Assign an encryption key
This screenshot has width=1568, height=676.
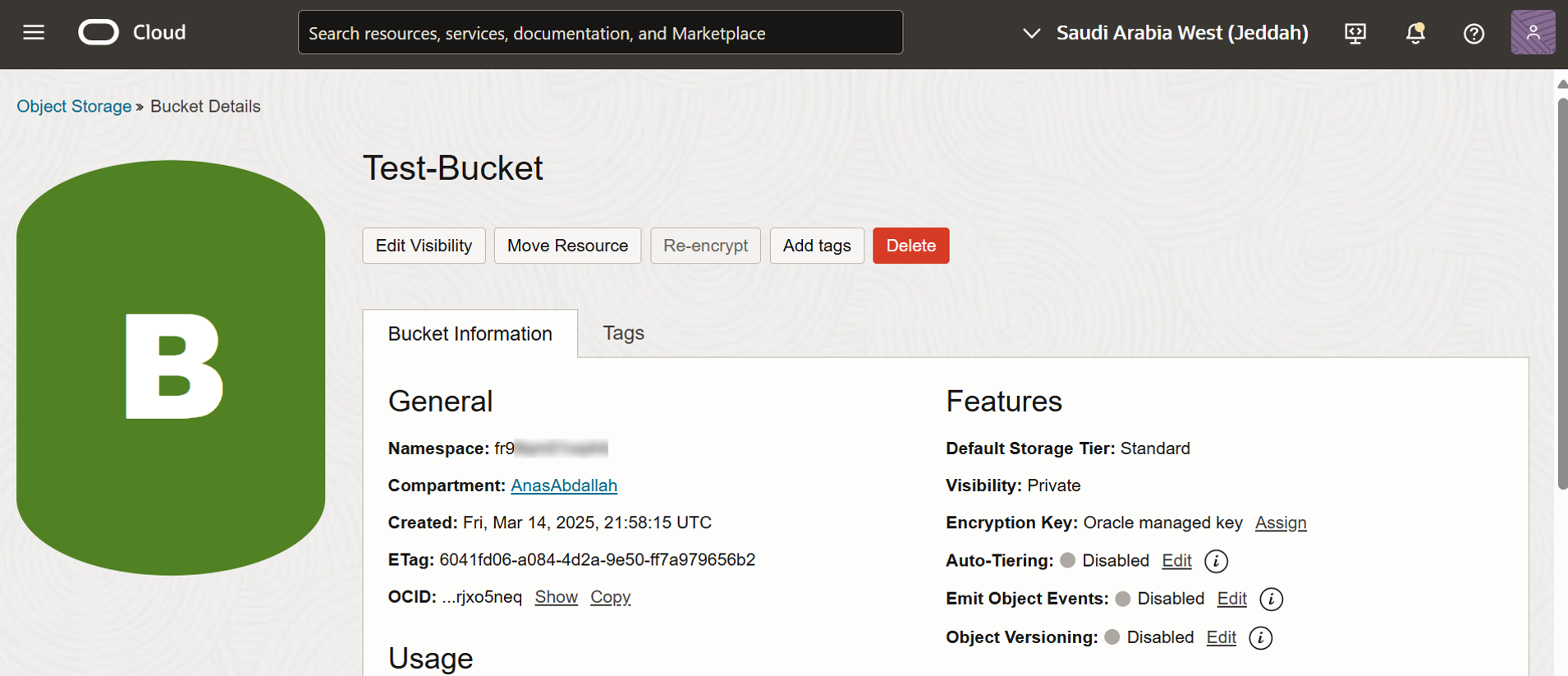(x=1281, y=522)
